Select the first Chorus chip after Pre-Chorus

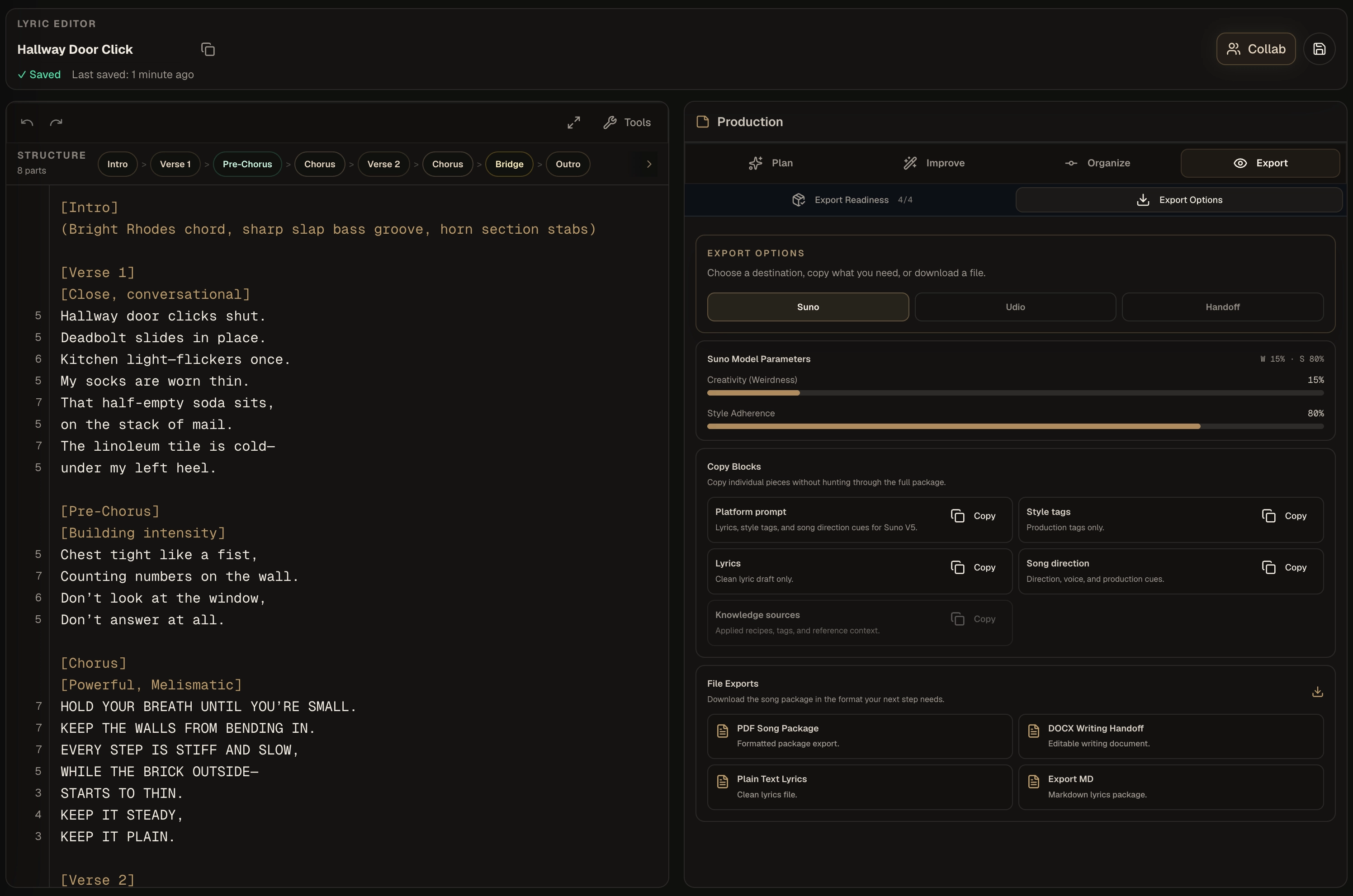click(320, 164)
